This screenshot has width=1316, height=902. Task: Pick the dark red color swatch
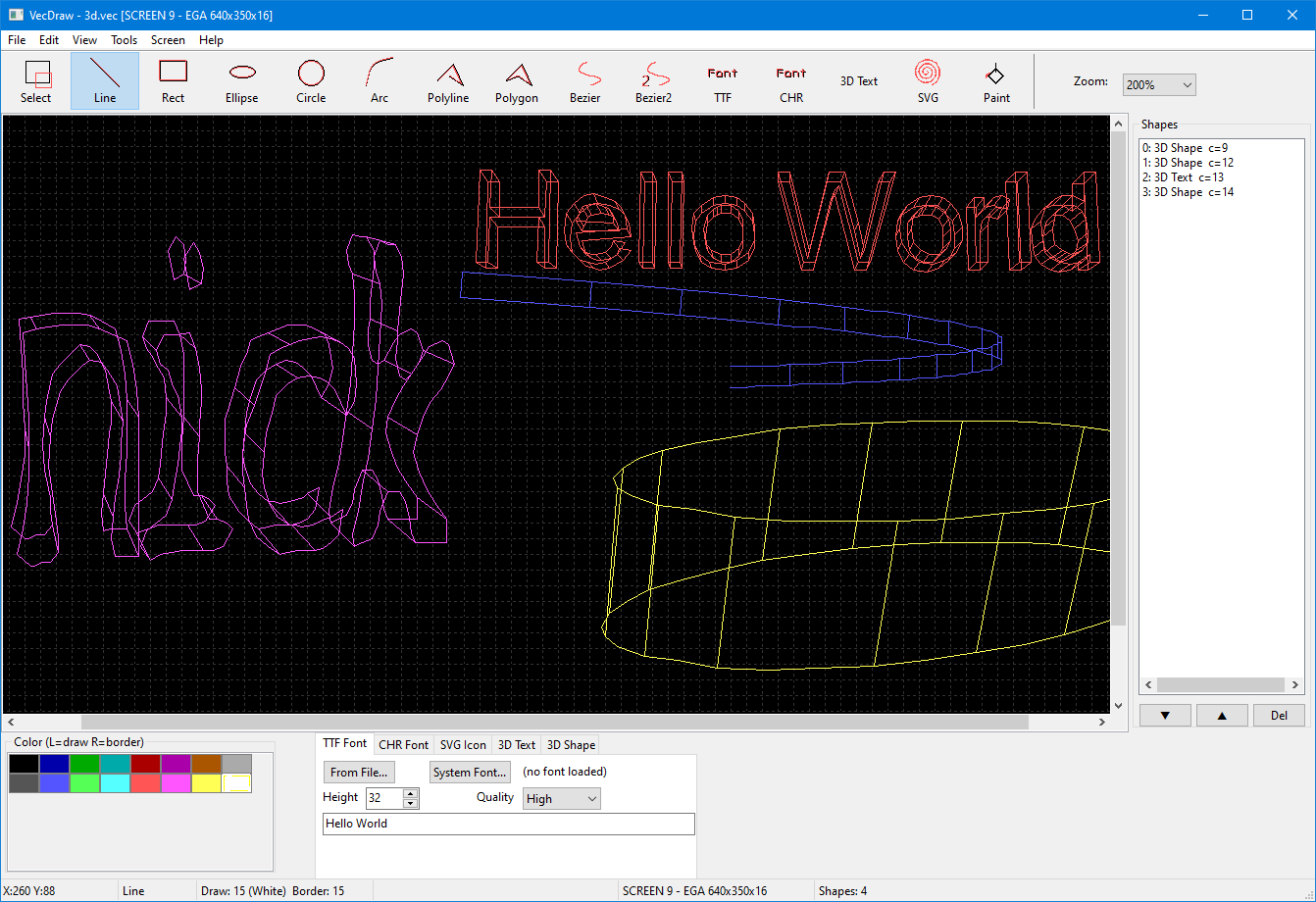(x=145, y=764)
